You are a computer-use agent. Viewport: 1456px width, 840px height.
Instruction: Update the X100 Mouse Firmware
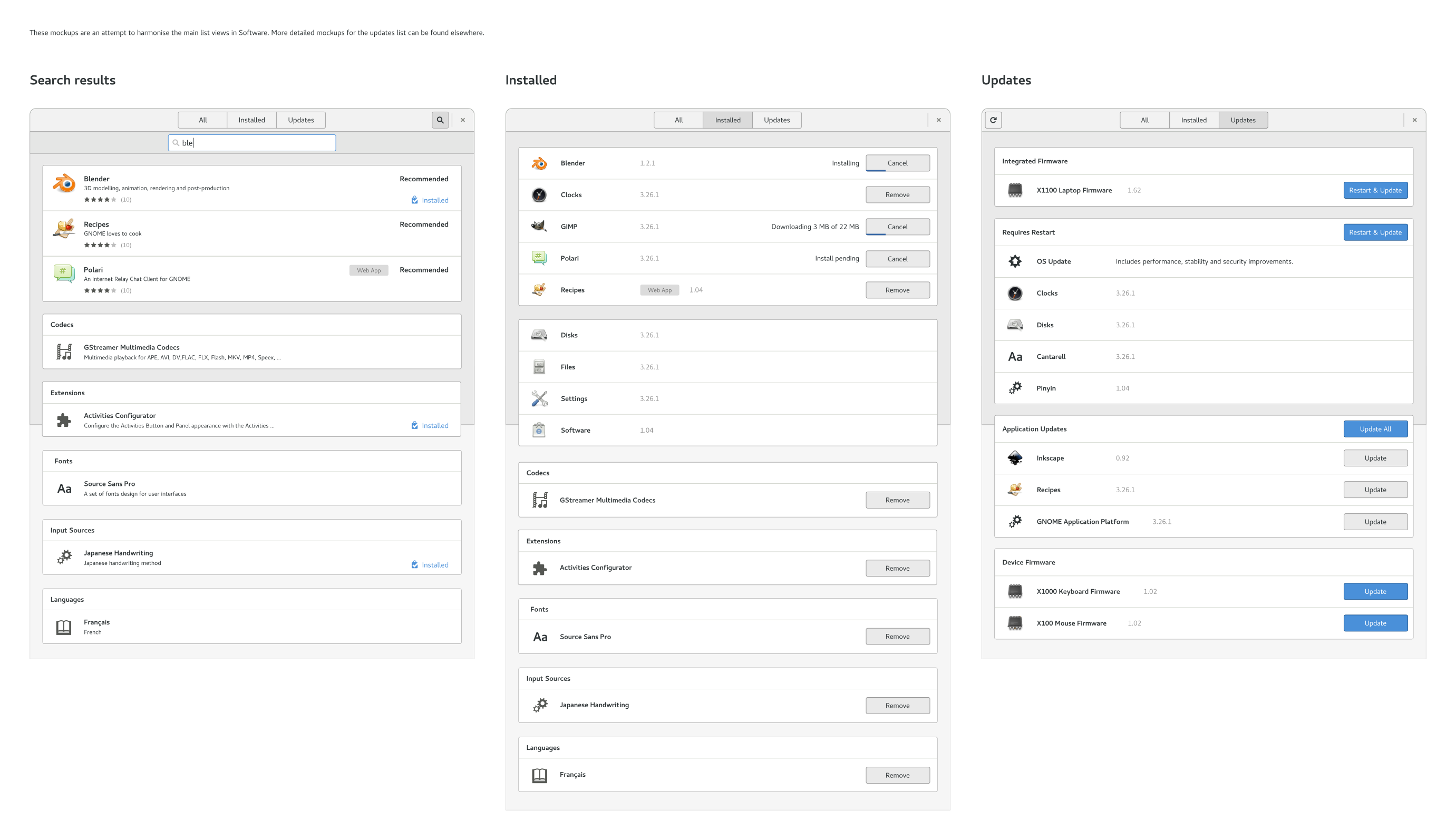[1375, 623]
